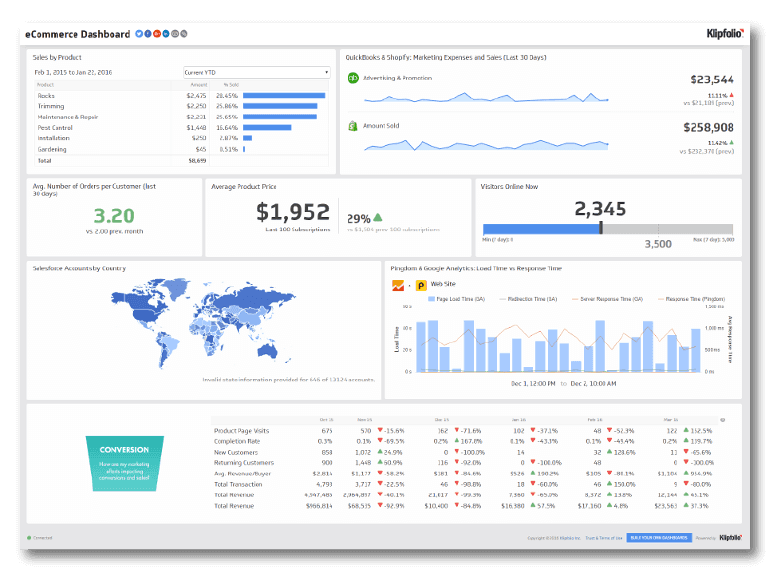Click the Feb 1, 2015 to Jan 22, 2016 date range

[x=73, y=73]
